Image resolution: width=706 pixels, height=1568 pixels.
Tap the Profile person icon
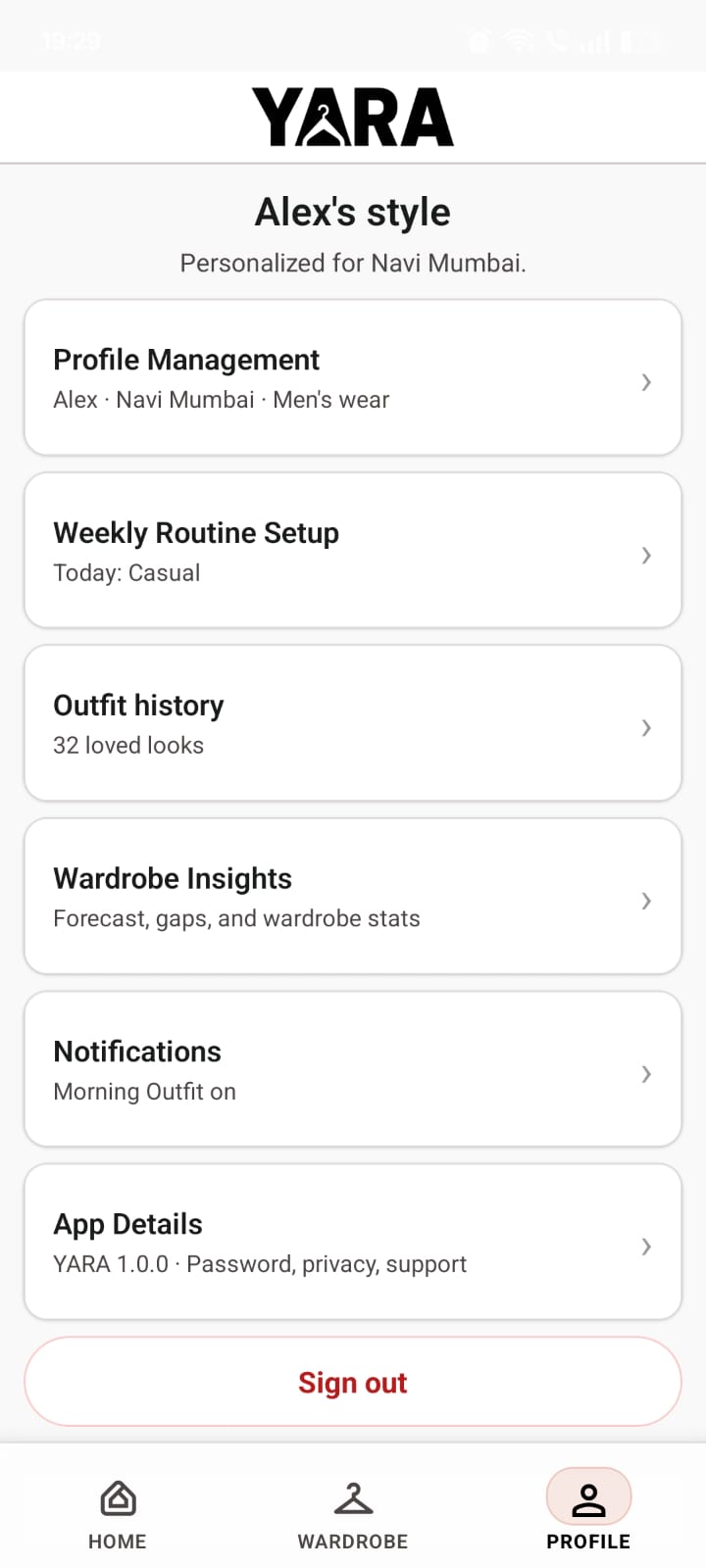click(588, 1498)
